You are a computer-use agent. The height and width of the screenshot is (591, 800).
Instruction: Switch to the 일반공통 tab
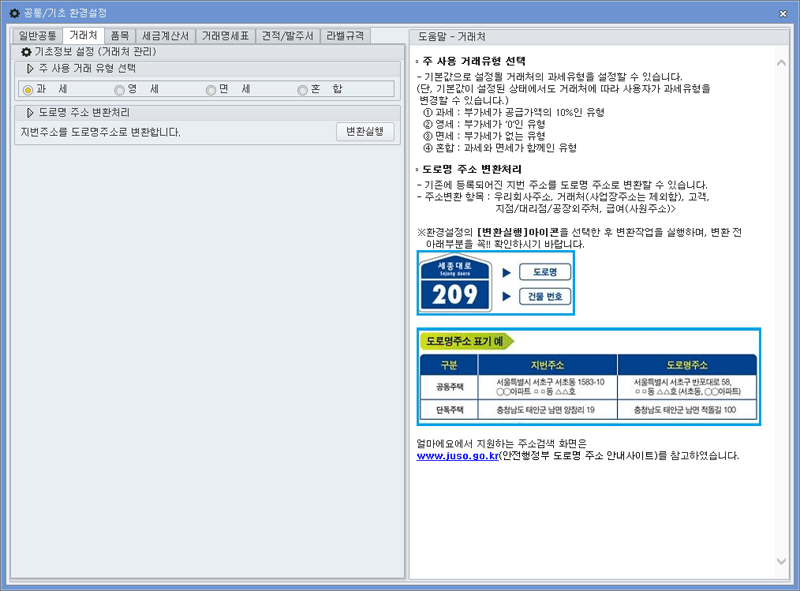click(38, 33)
